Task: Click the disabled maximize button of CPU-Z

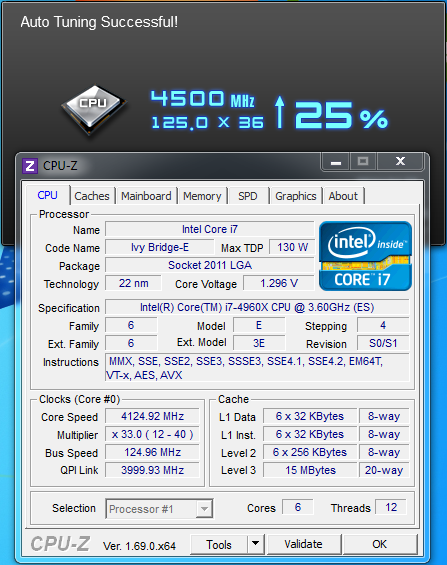Action: [x=363, y=162]
